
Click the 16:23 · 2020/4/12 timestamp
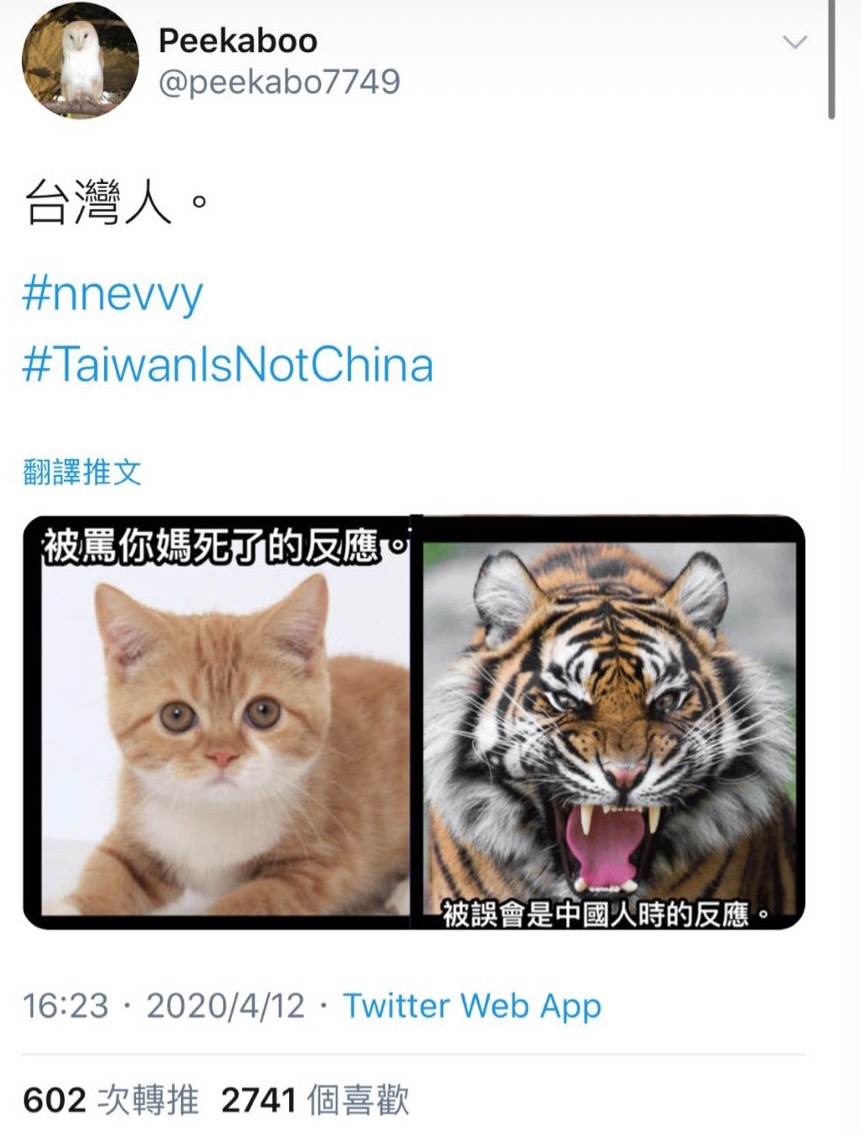point(164,1006)
